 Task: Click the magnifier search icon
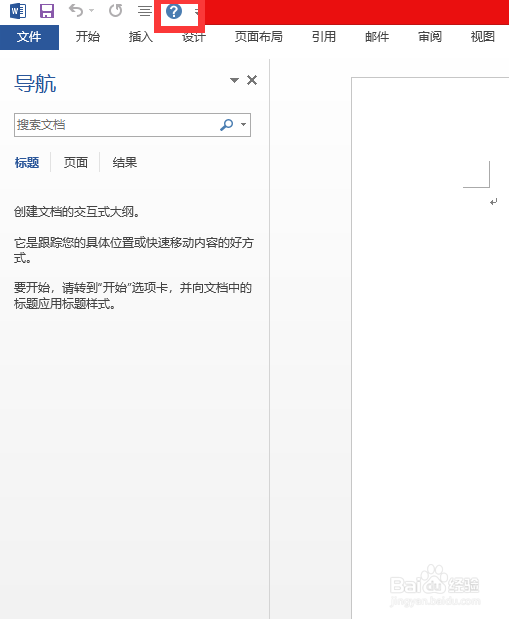pos(227,125)
